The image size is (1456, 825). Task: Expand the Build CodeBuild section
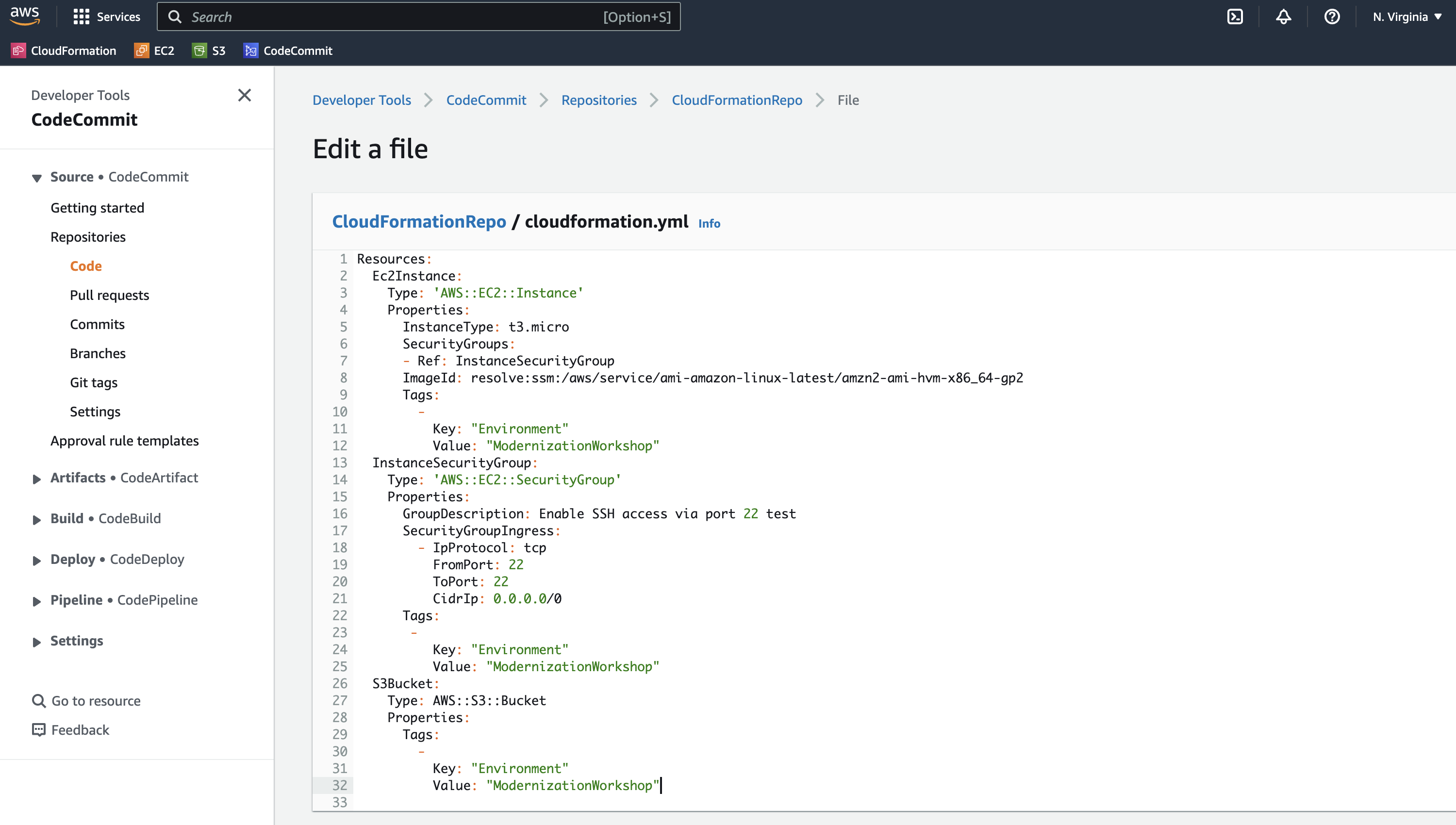coord(37,520)
